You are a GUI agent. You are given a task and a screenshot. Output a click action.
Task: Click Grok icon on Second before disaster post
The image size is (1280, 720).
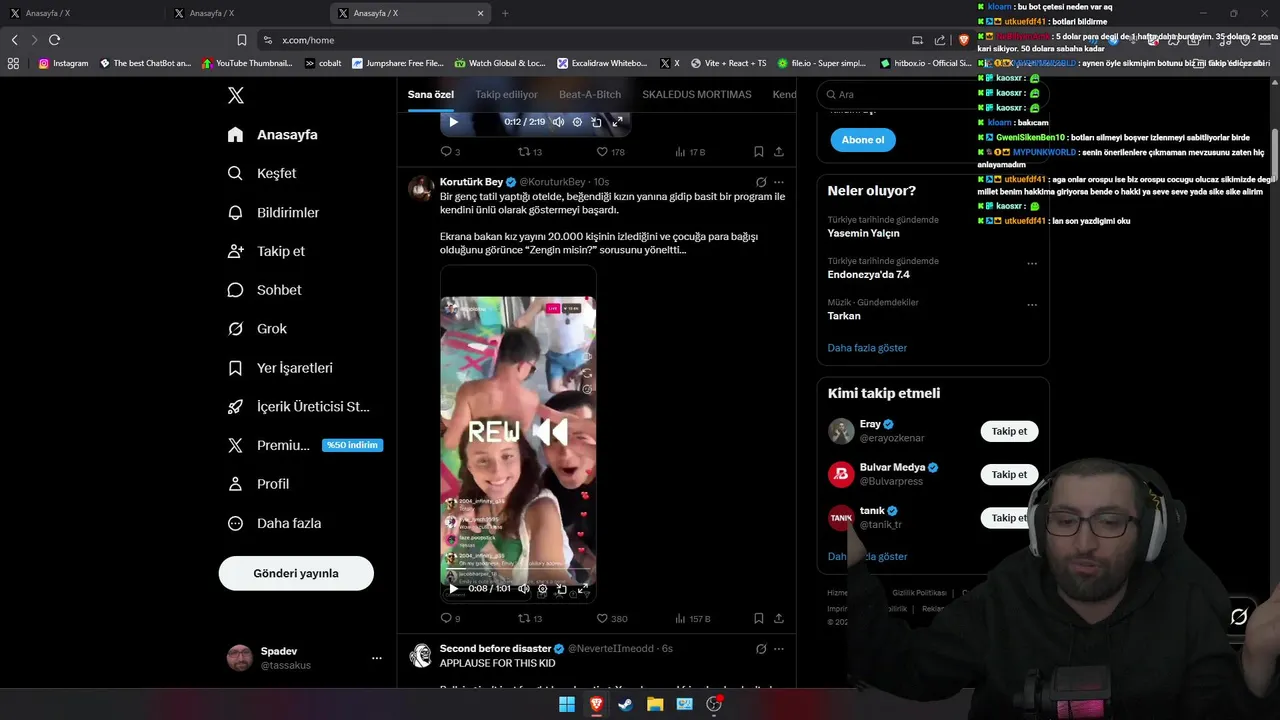click(761, 648)
